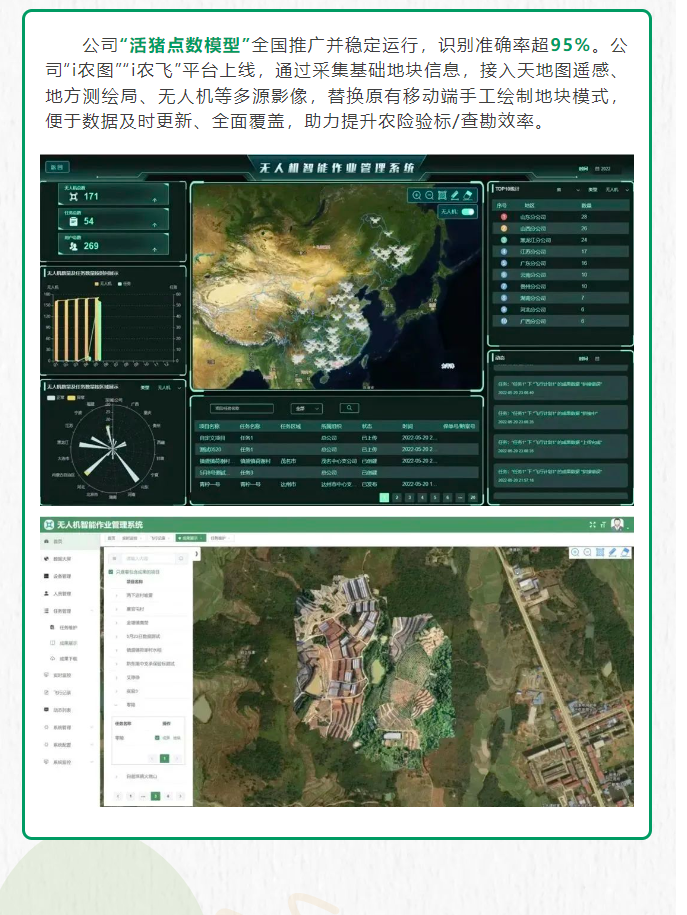The width and height of the screenshot is (687, 915).
Task: Click zoom-out icon on lower satellite map
Action: (x=587, y=552)
